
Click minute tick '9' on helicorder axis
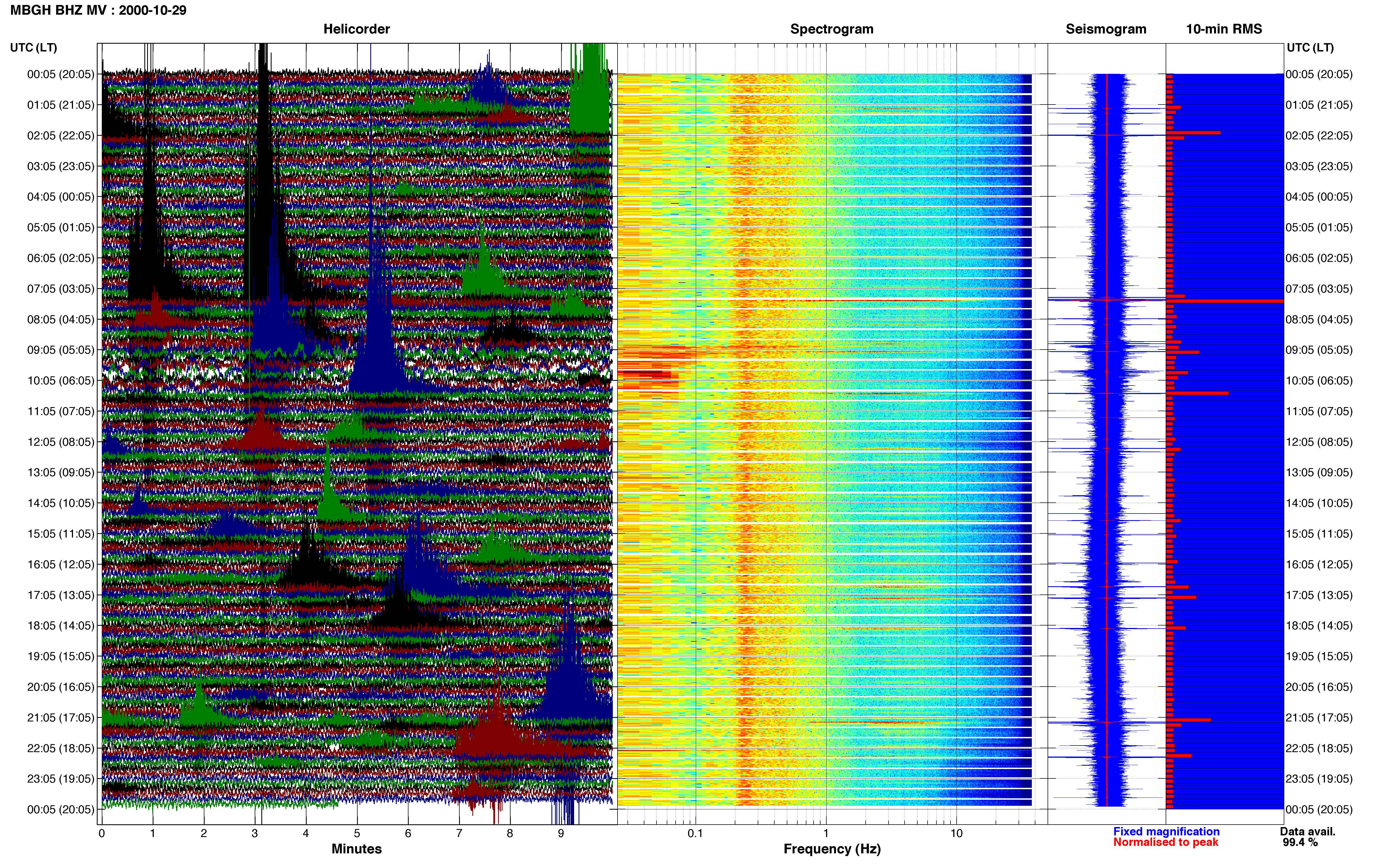tap(561, 833)
